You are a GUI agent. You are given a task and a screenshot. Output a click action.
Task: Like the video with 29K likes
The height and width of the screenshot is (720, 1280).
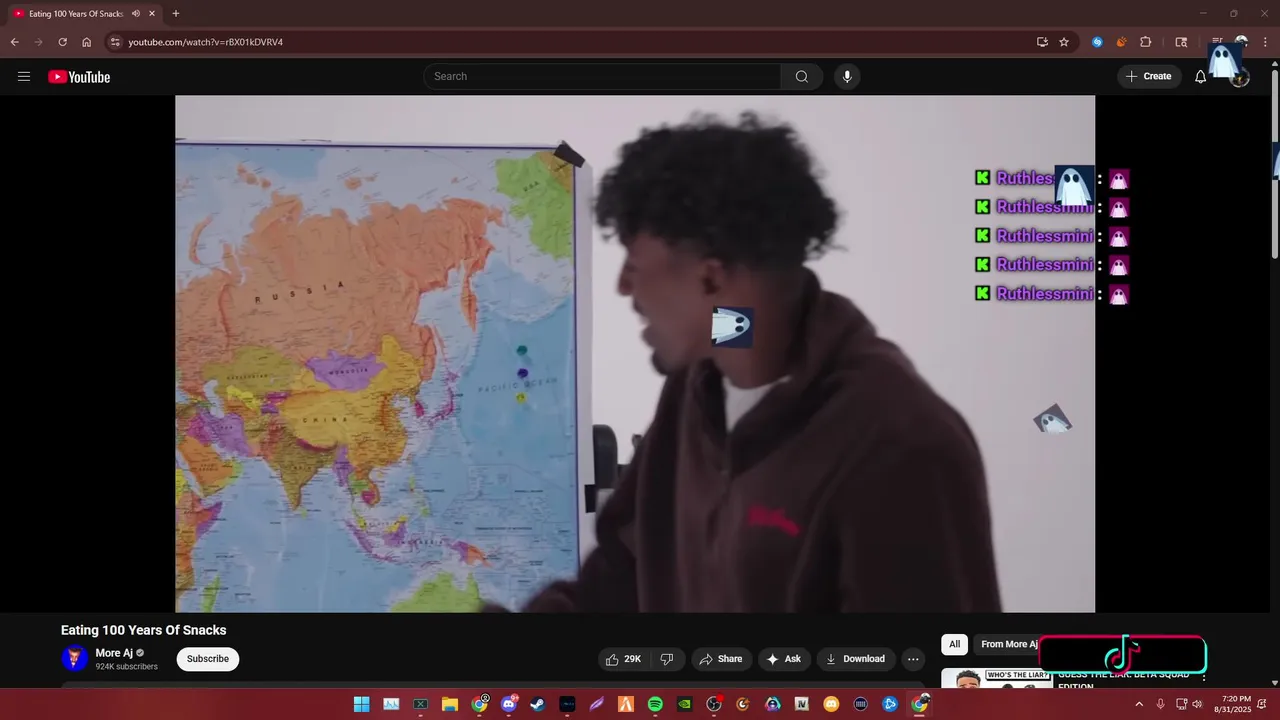coord(623,659)
